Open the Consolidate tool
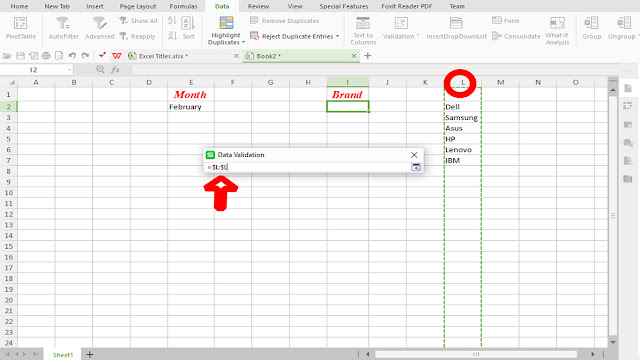 [516, 36]
